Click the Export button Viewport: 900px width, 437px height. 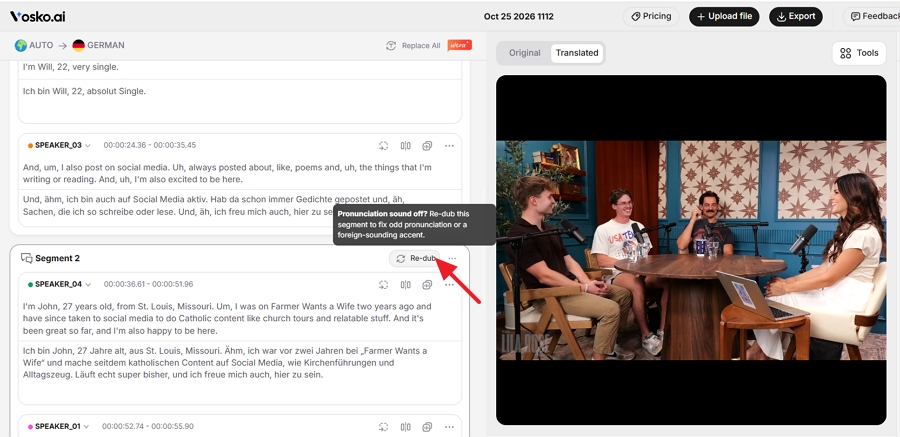tap(796, 17)
